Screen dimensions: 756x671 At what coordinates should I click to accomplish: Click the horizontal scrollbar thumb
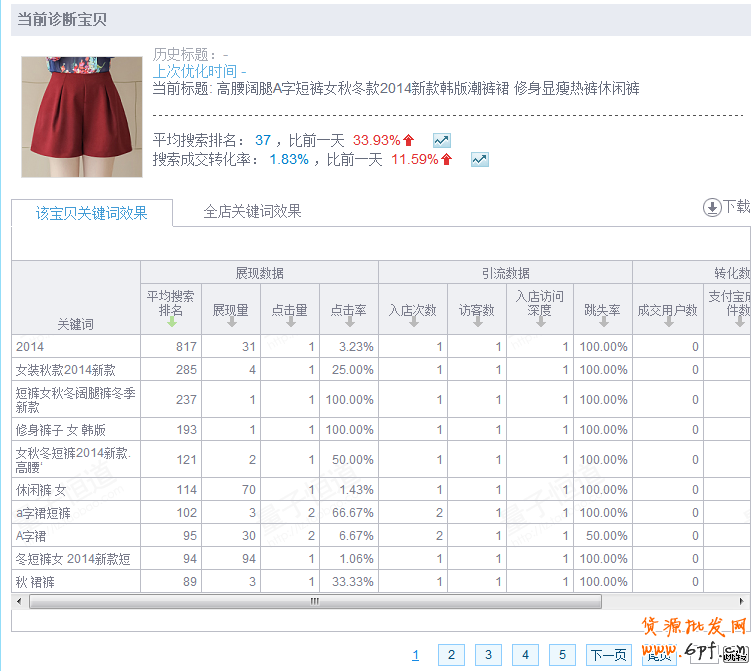(315, 602)
